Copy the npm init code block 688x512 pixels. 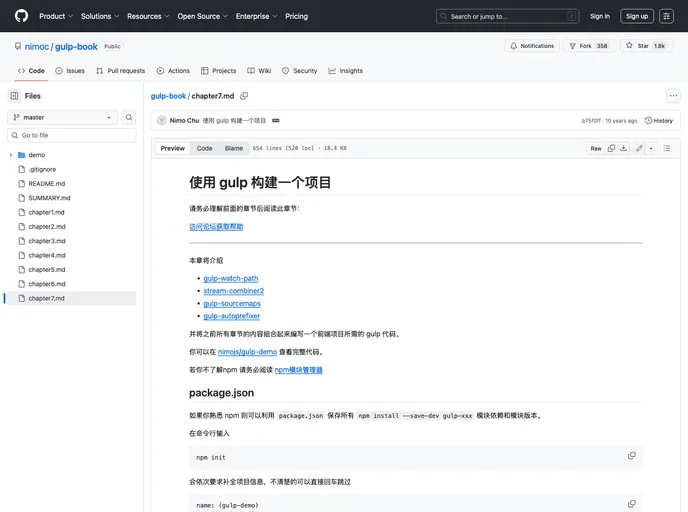(631, 456)
